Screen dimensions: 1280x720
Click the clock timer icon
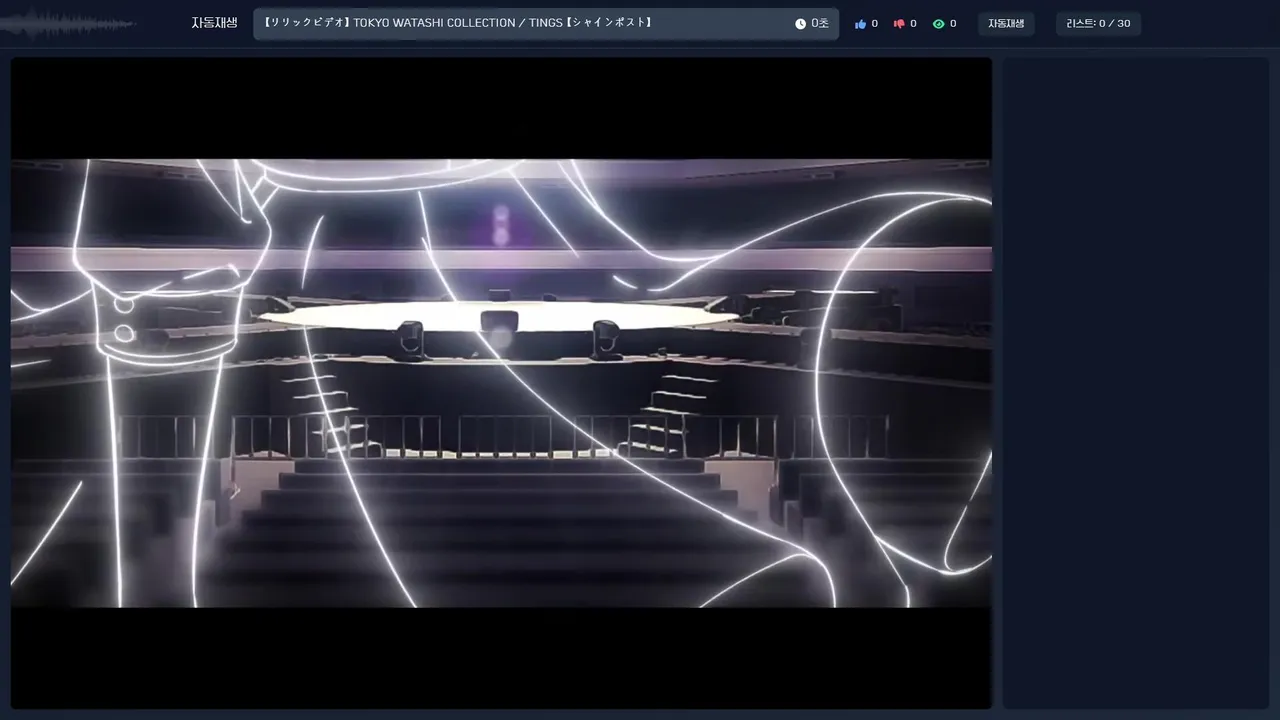[x=800, y=24]
